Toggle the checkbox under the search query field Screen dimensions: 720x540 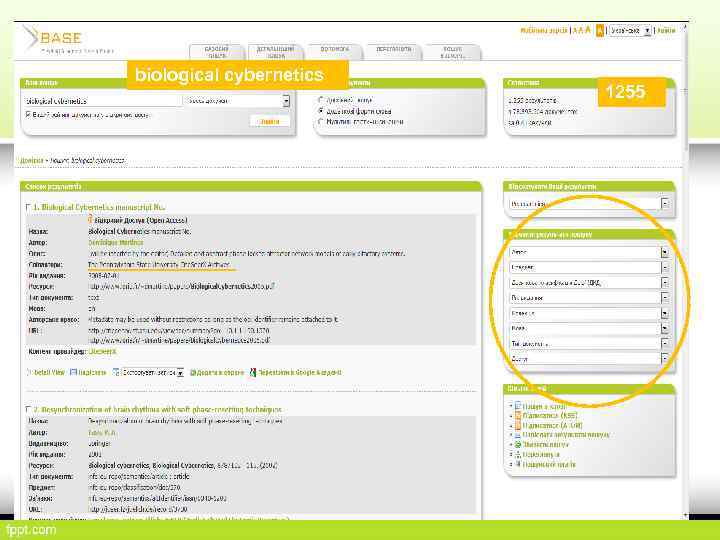28,114
